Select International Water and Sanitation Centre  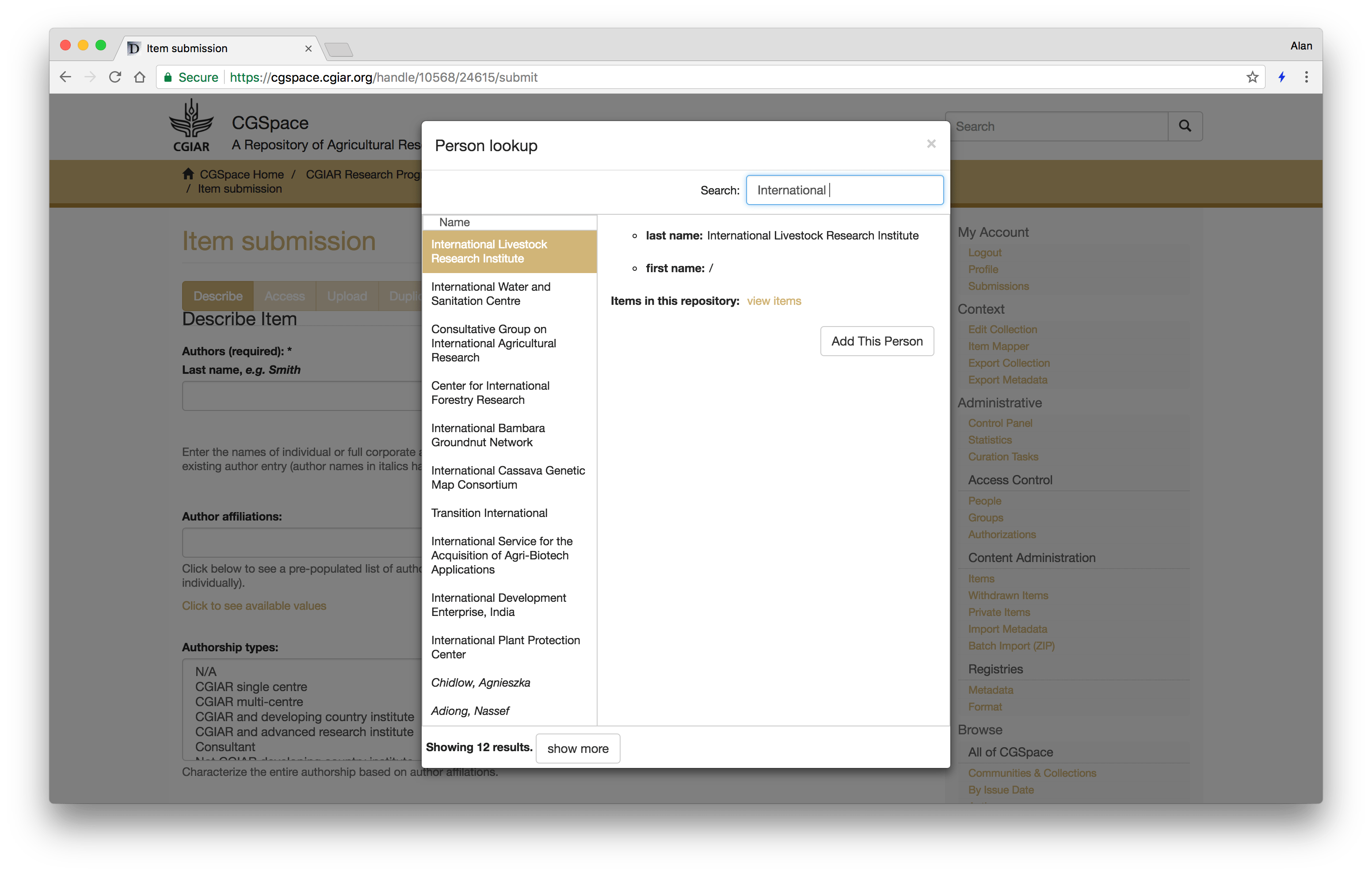coord(509,293)
